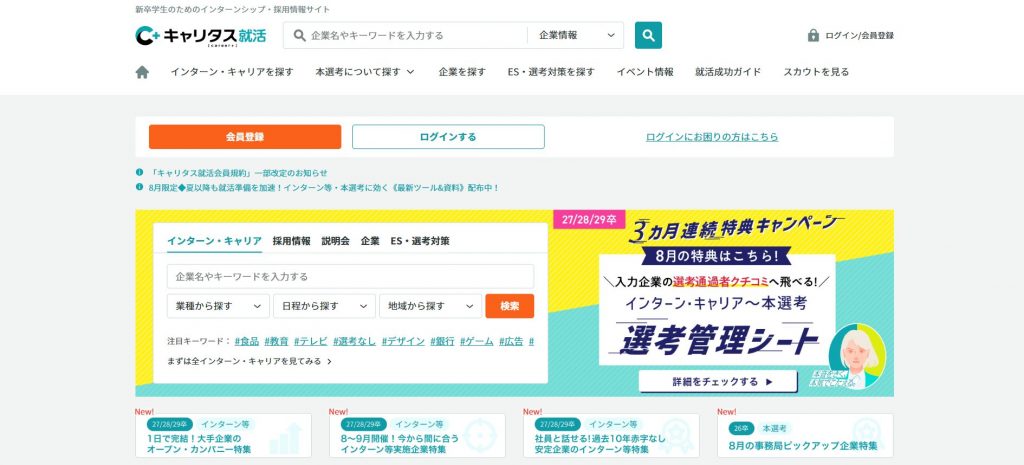This screenshot has width=1024, height=465.
Task: Click the #食品 keyword tag
Action: [246, 341]
